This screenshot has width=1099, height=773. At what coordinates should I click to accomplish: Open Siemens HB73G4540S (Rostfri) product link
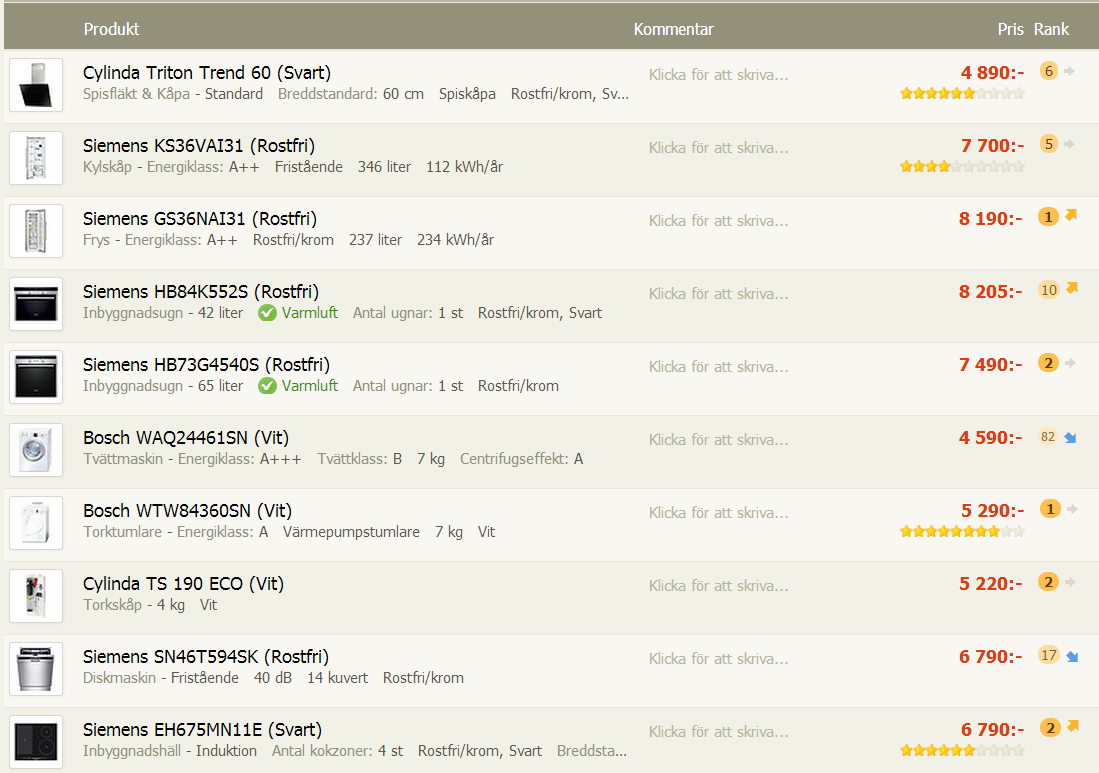tap(206, 364)
